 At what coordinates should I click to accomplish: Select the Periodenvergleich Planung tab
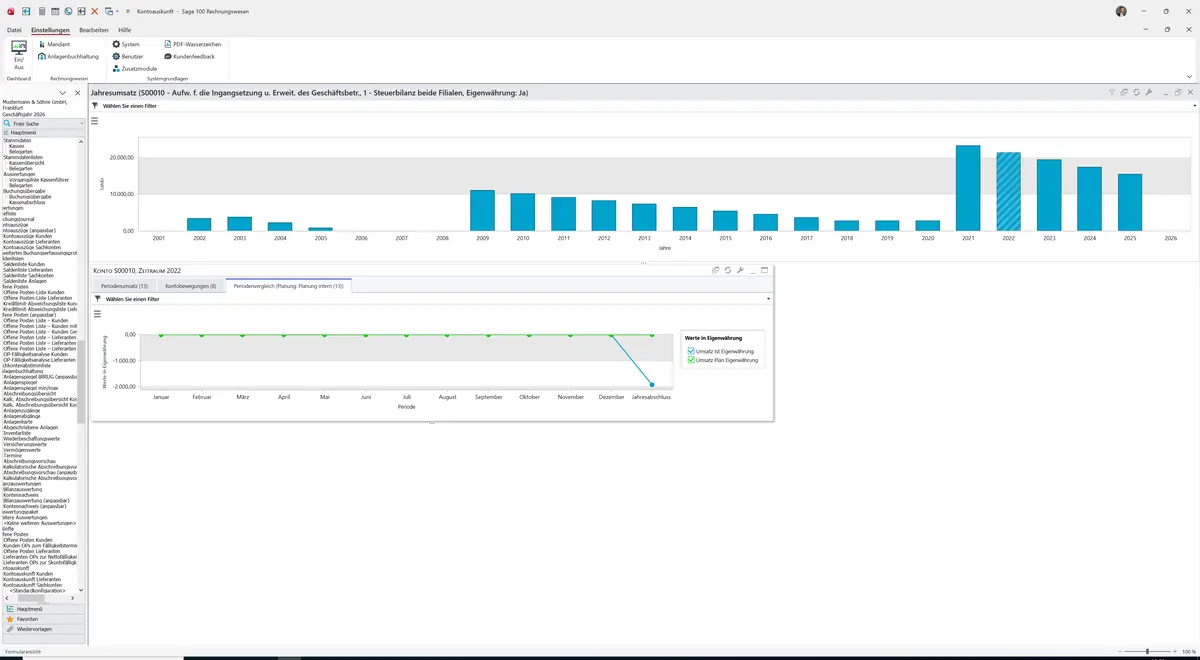[288, 286]
